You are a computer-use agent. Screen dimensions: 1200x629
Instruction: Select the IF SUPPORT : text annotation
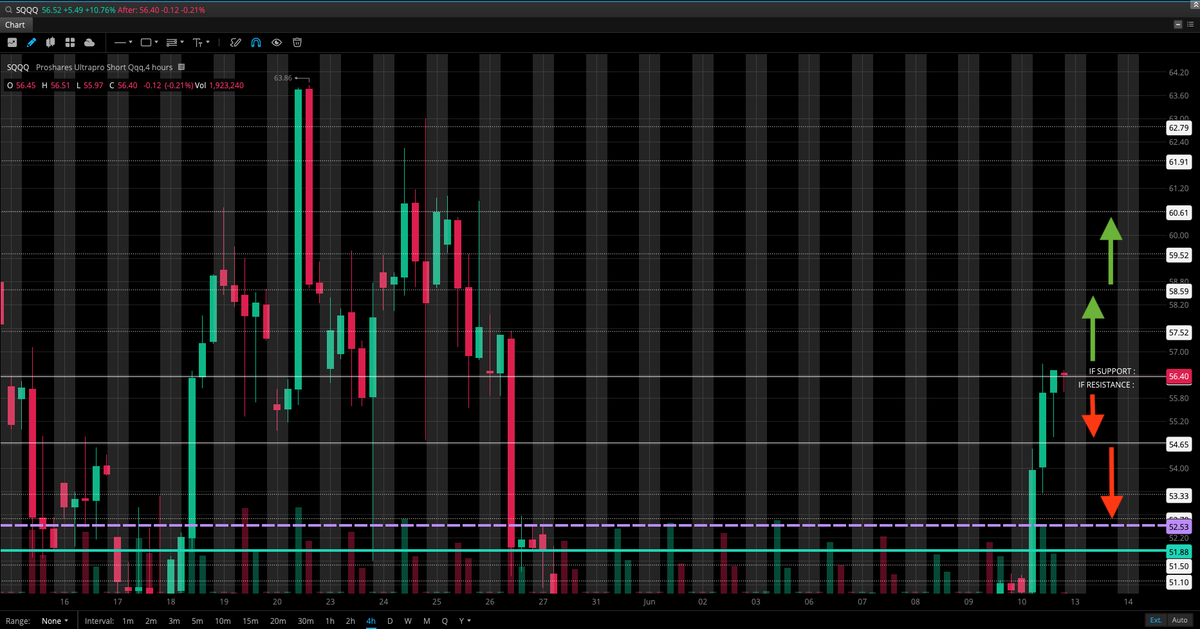tap(1113, 371)
